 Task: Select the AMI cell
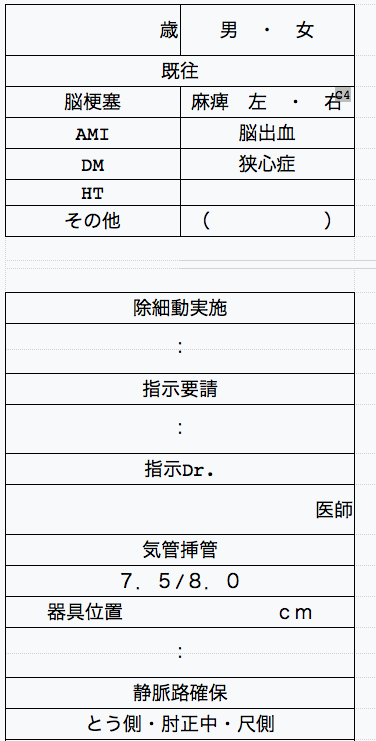(x=93, y=134)
